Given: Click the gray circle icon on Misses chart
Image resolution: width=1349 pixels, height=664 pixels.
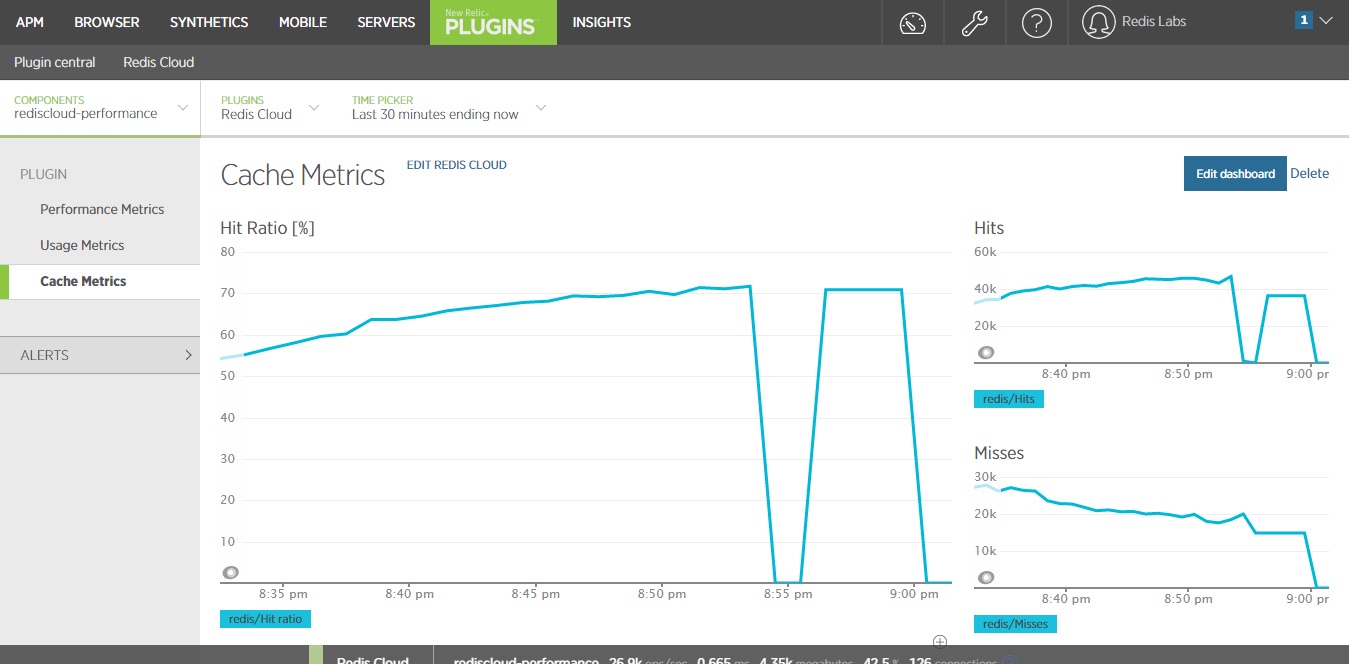Looking at the screenshot, I should [986, 577].
